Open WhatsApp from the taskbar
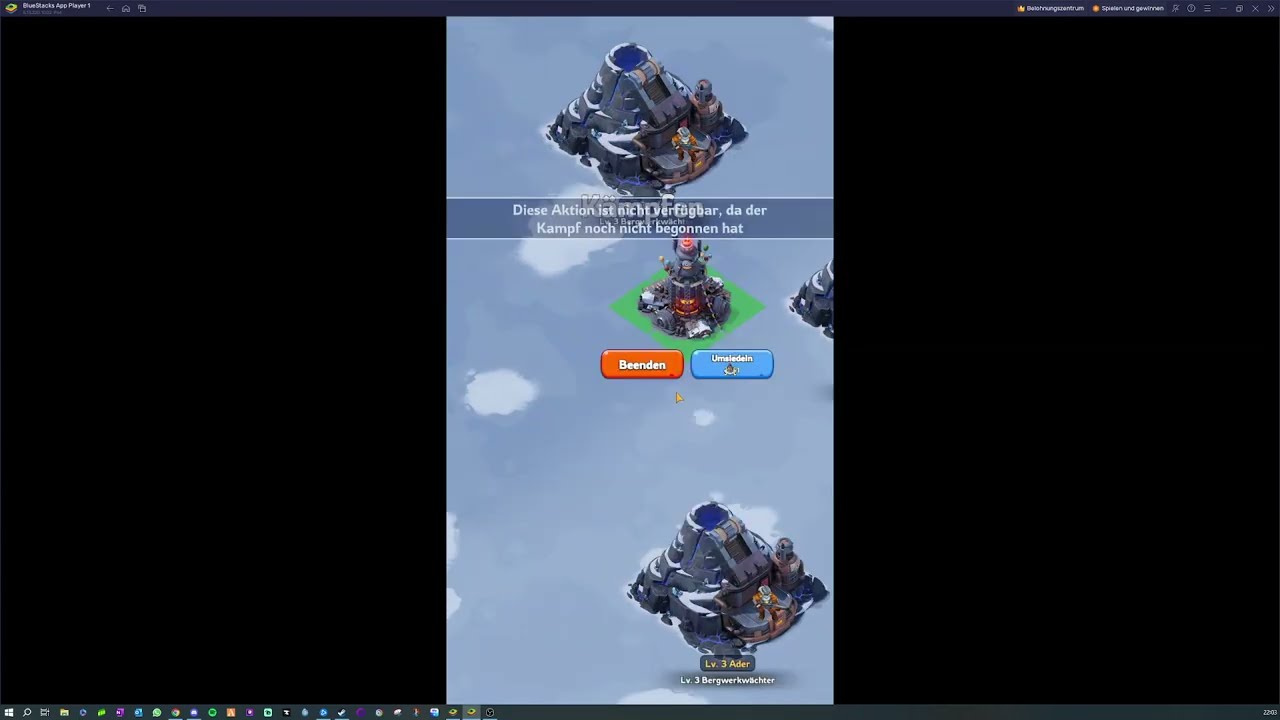This screenshot has width=1280, height=720. pos(157,712)
